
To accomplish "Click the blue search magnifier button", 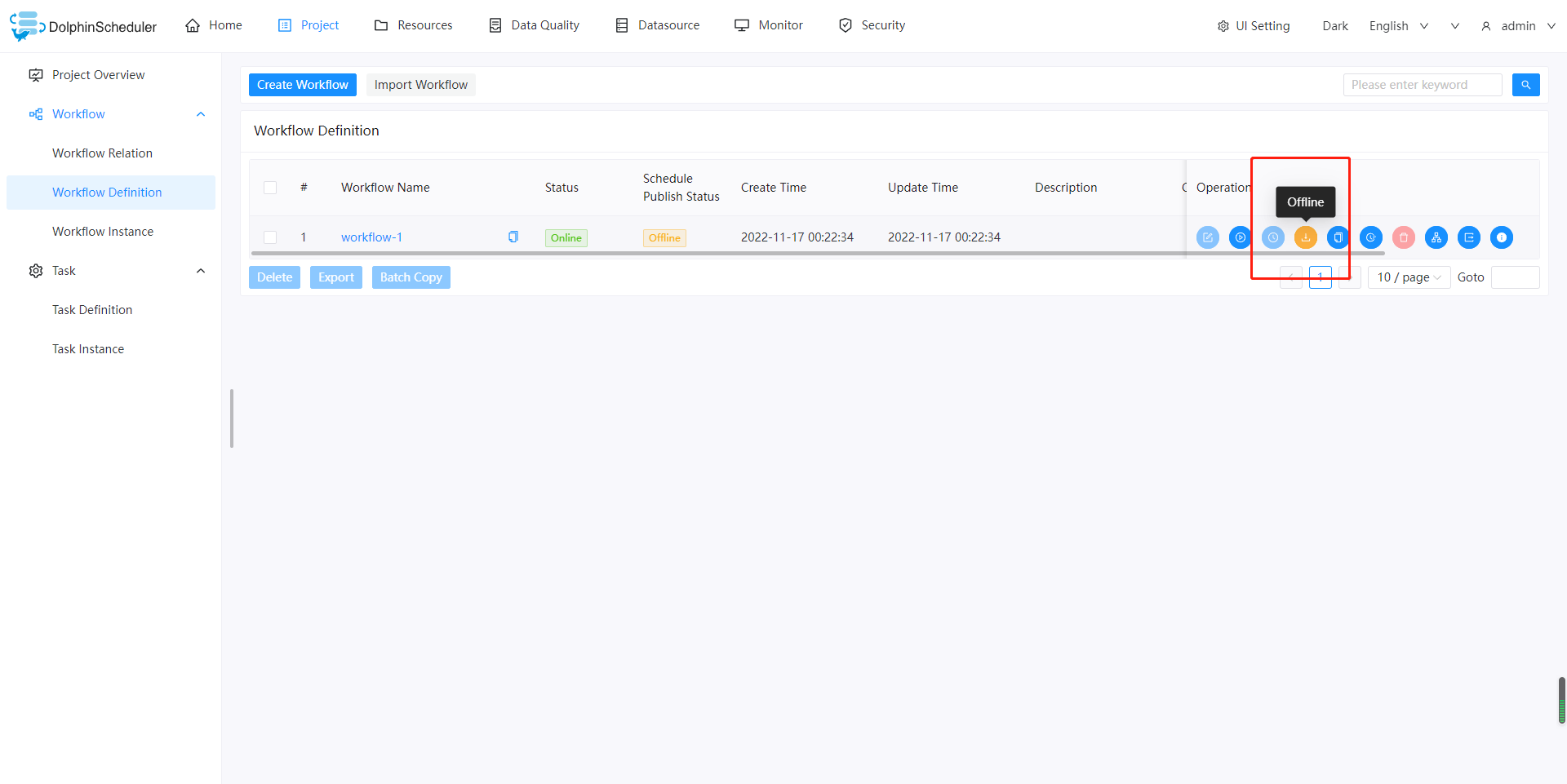I will point(1526,85).
